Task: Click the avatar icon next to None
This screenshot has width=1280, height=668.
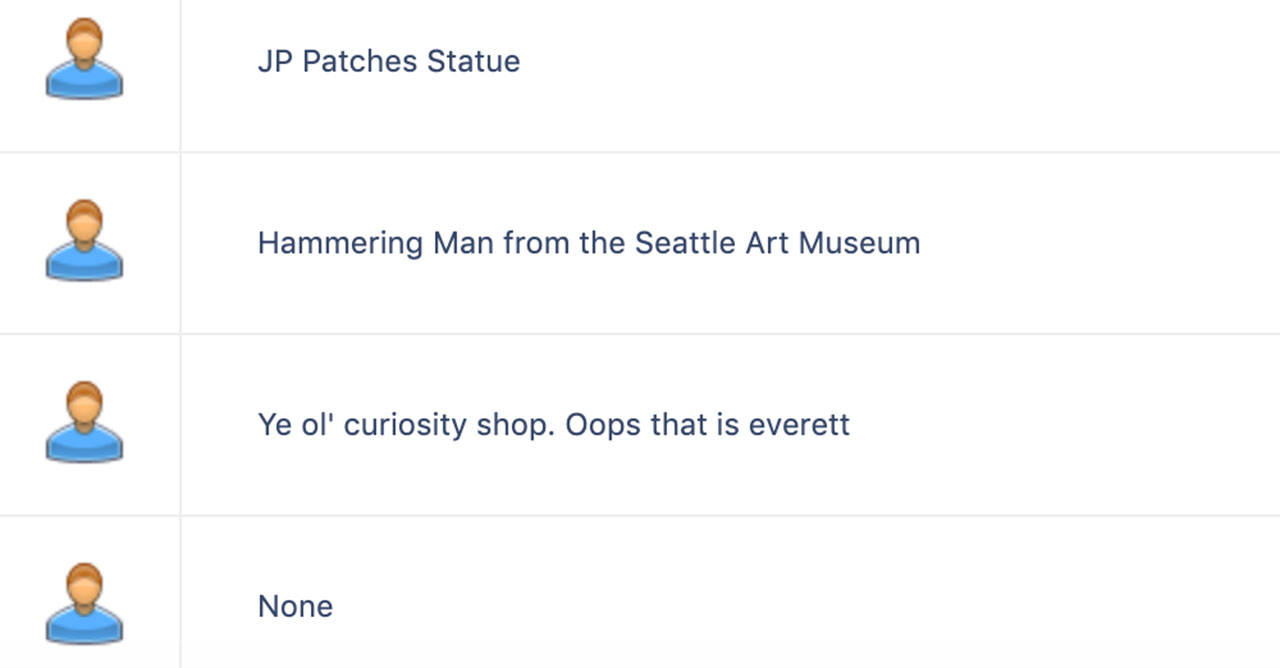Action: 84,605
